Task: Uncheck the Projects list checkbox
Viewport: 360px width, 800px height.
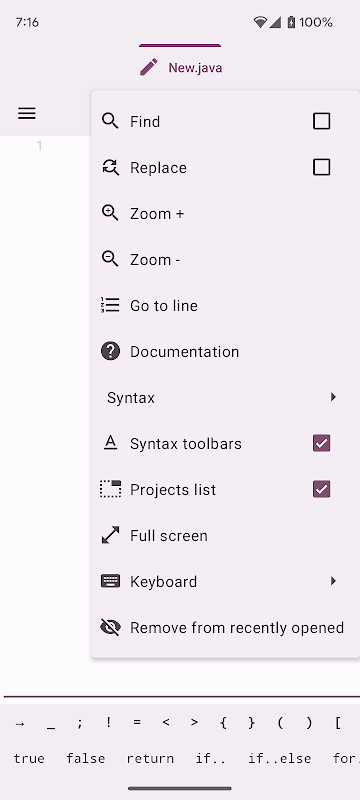Action: [x=321, y=489]
